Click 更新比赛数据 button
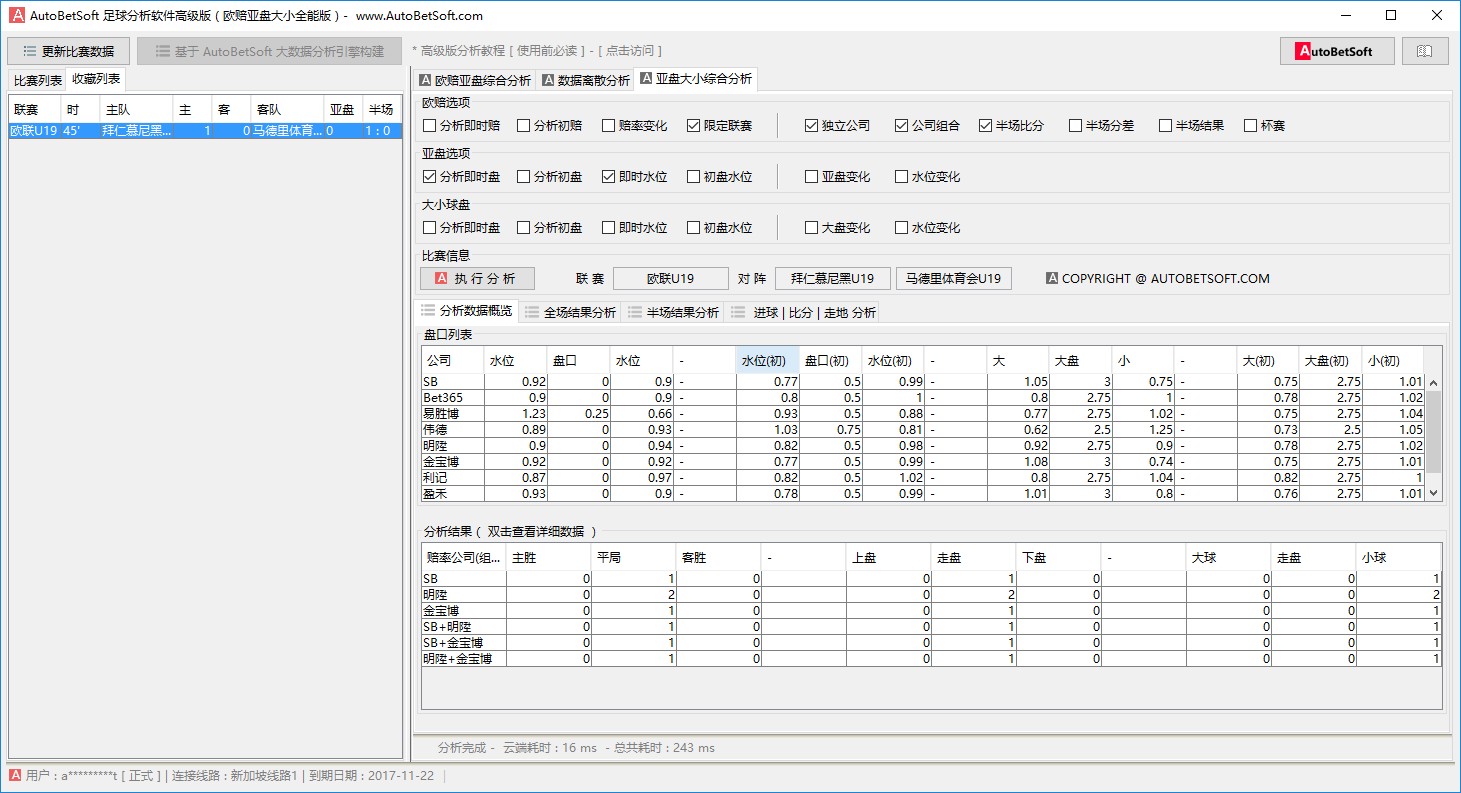 pyautogui.click(x=68, y=51)
